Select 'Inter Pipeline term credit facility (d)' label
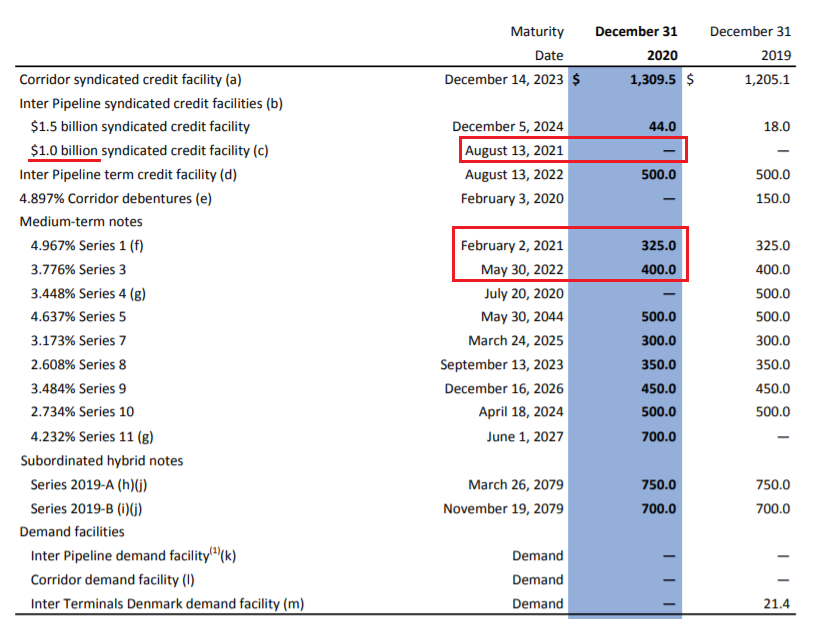This screenshot has height=619, width=828. coord(128,175)
